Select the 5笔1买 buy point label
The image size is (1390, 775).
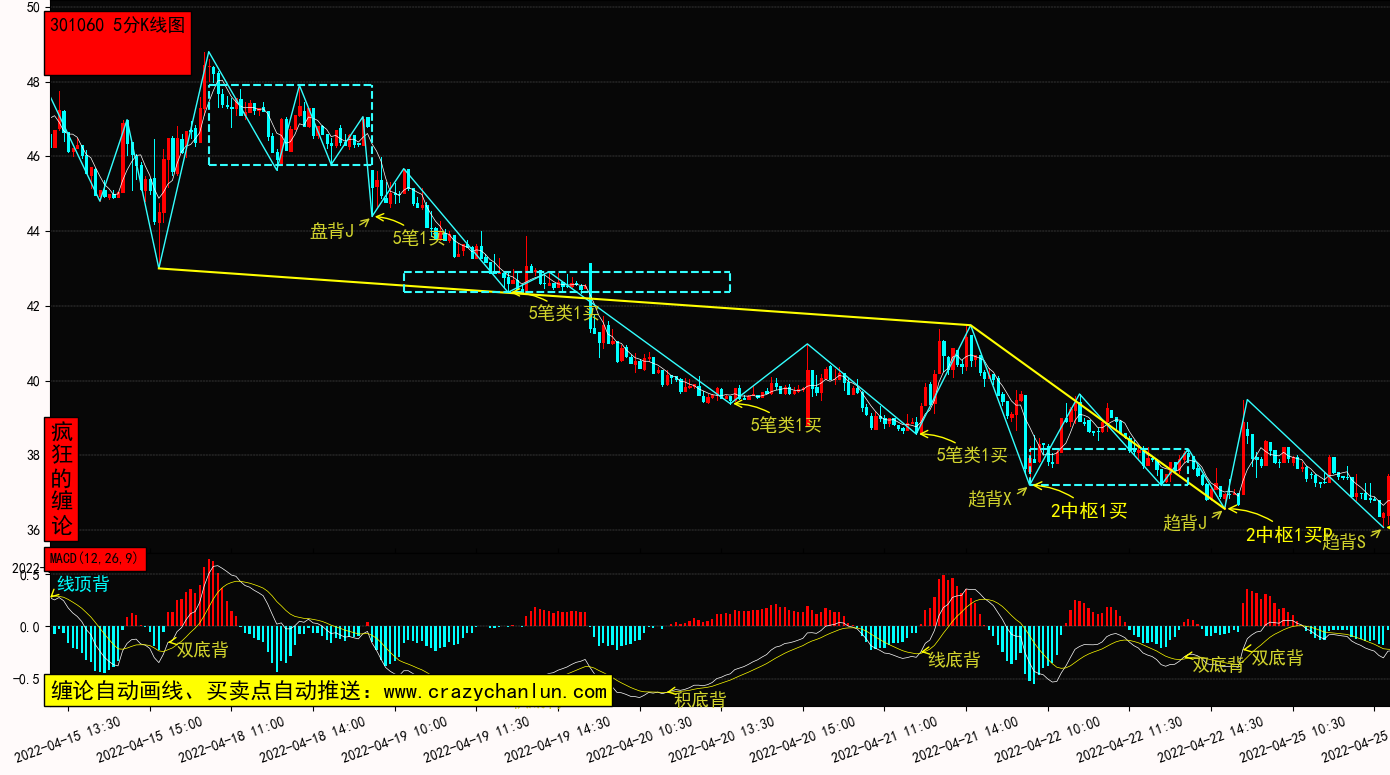418,238
